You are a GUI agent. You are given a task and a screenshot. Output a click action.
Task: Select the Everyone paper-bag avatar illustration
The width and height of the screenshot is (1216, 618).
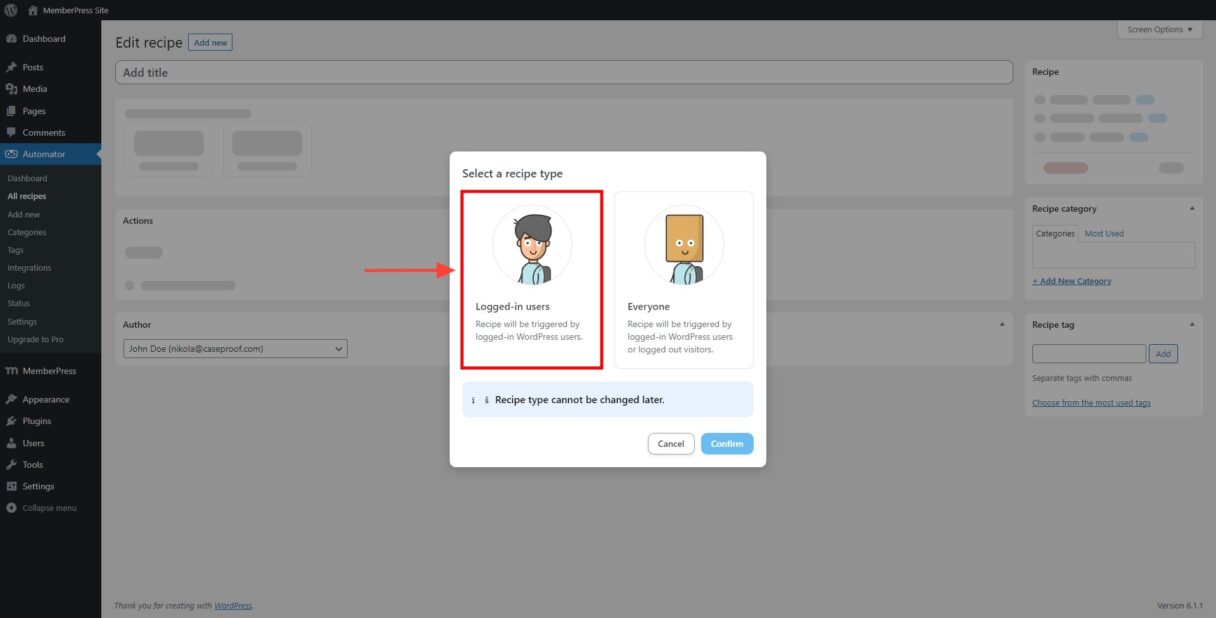click(x=684, y=245)
